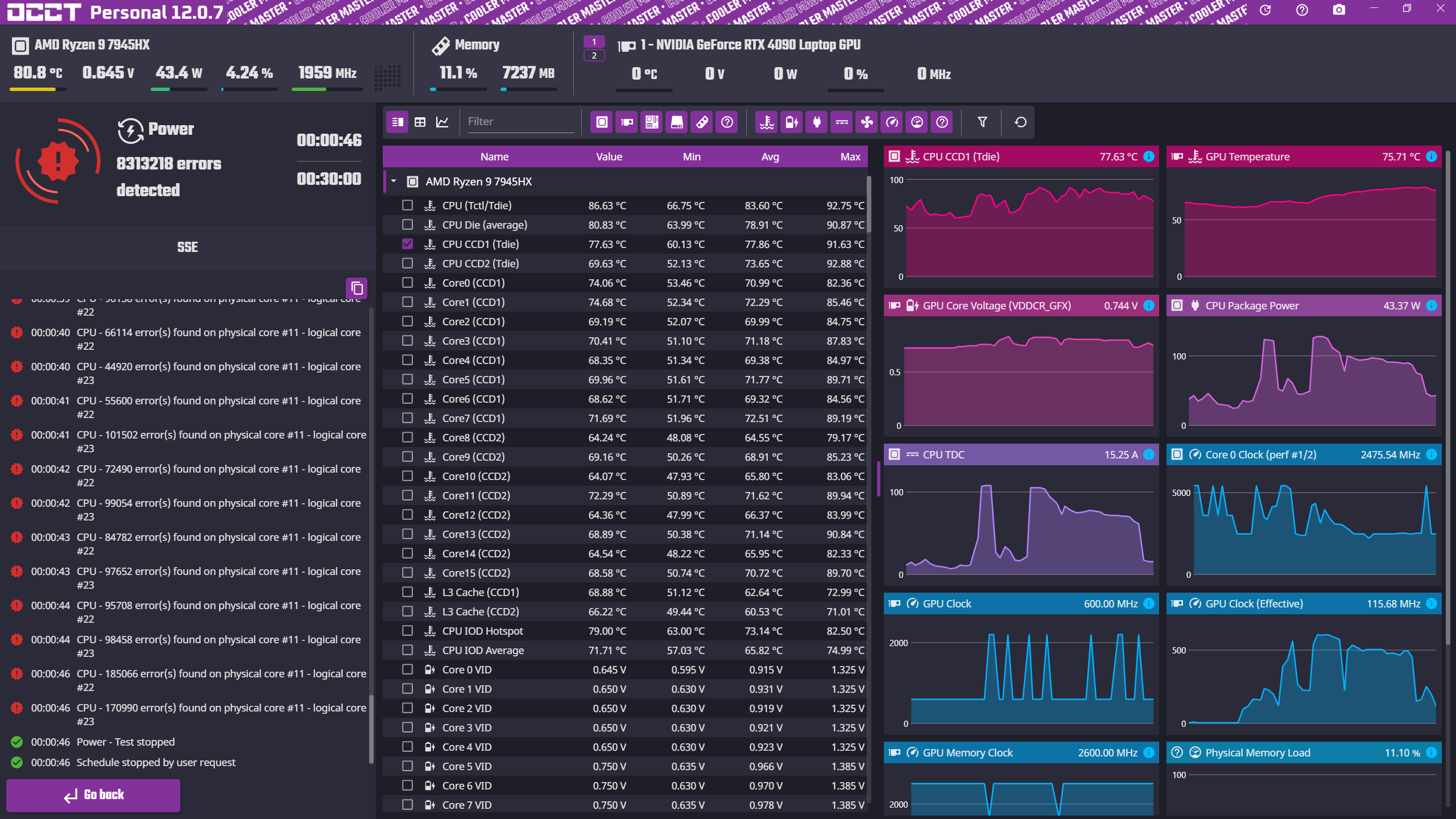Check the CPU IOD Hotspot checkbox
The width and height of the screenshot is (1456, 819).
(407, 631)
